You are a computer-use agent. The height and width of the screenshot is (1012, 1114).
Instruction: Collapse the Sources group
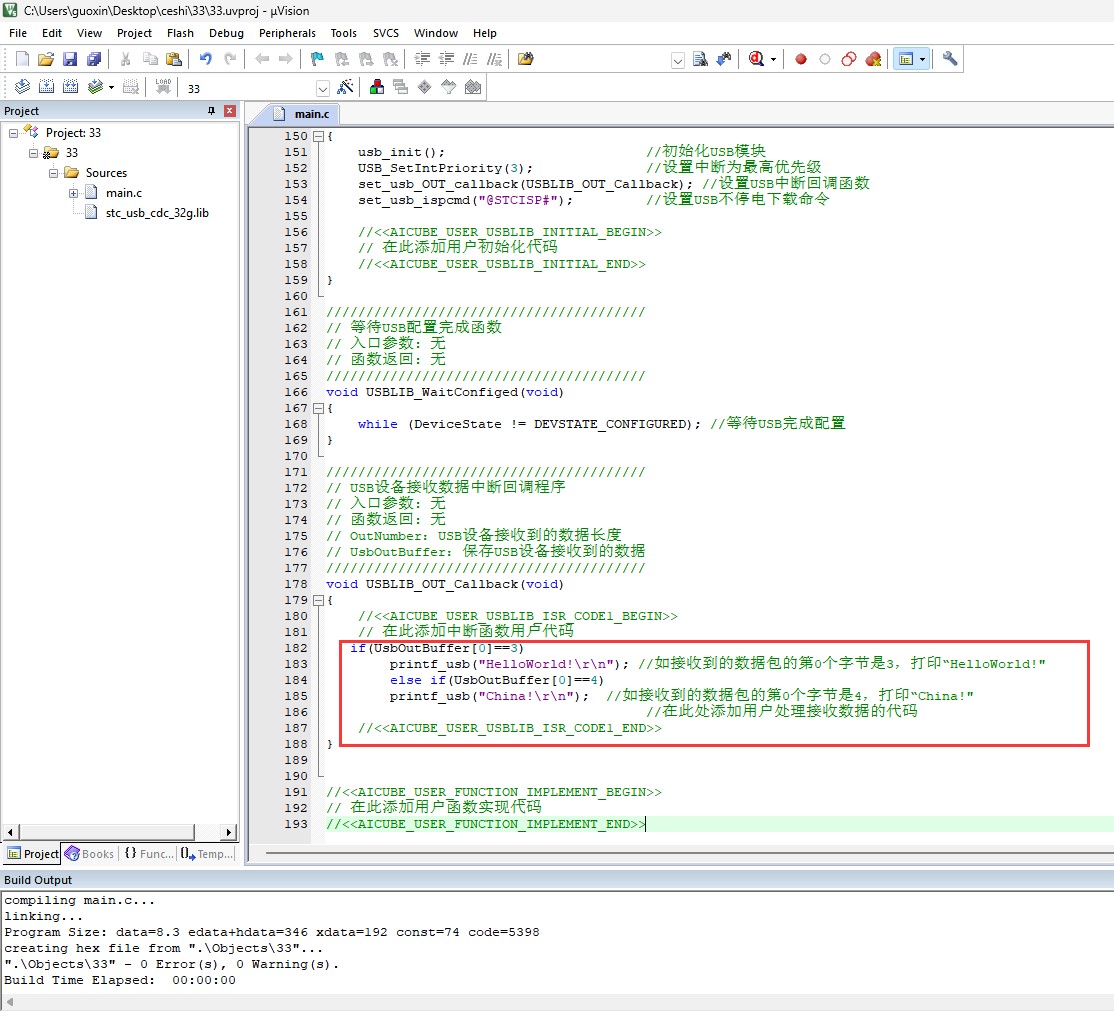pyautogui.click(x=53, y=173)
